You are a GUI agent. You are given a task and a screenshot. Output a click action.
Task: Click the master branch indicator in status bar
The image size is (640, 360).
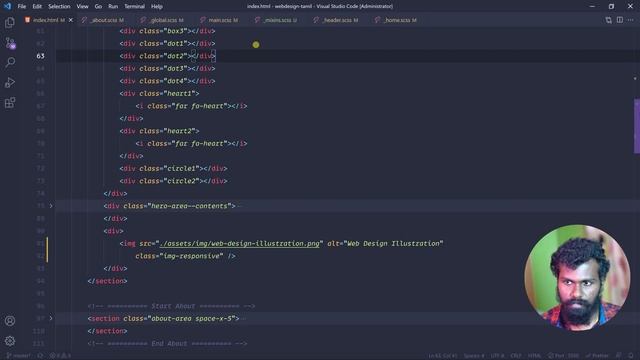click(x=18, y=356)
